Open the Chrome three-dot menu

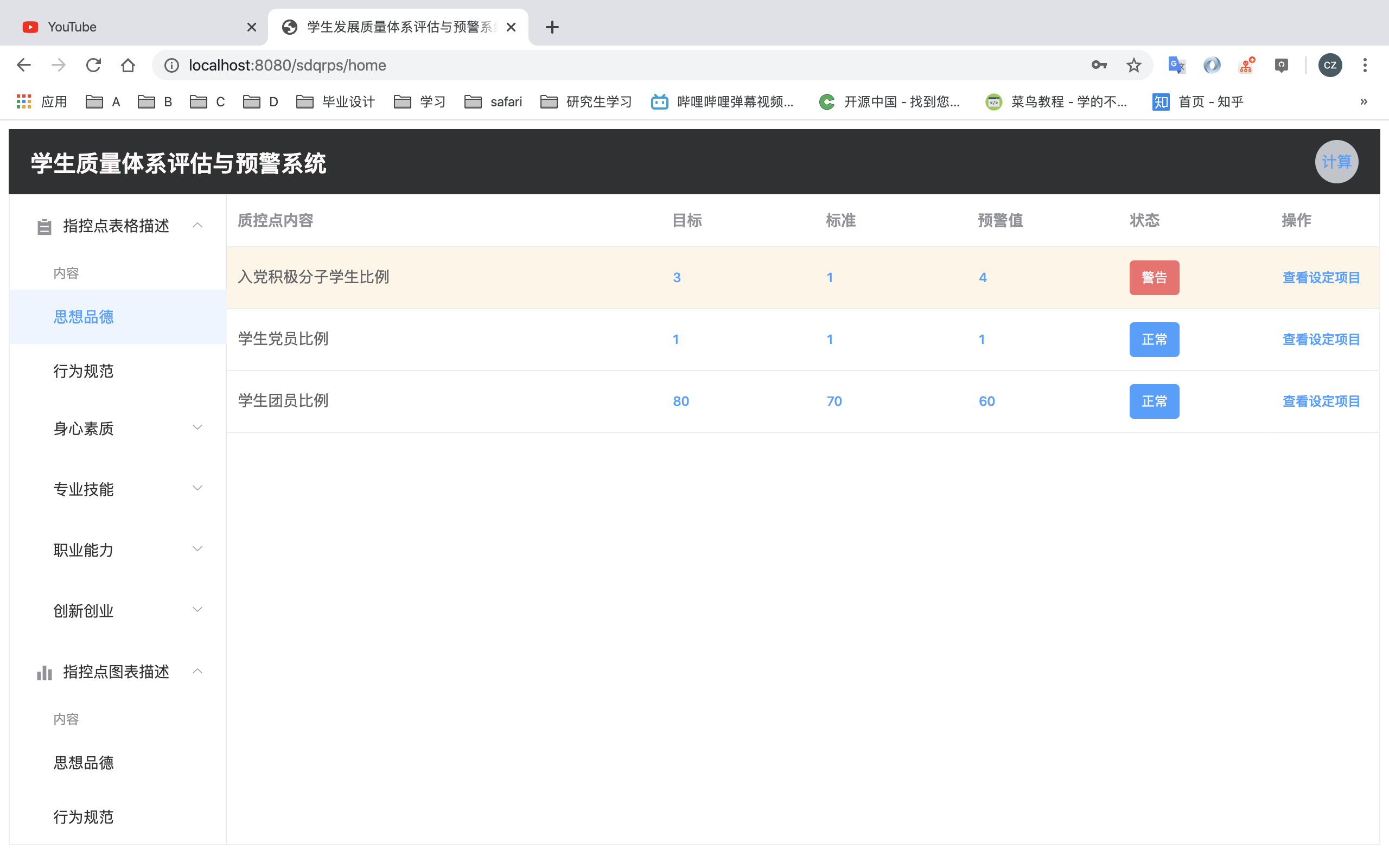coord(1365,65)
